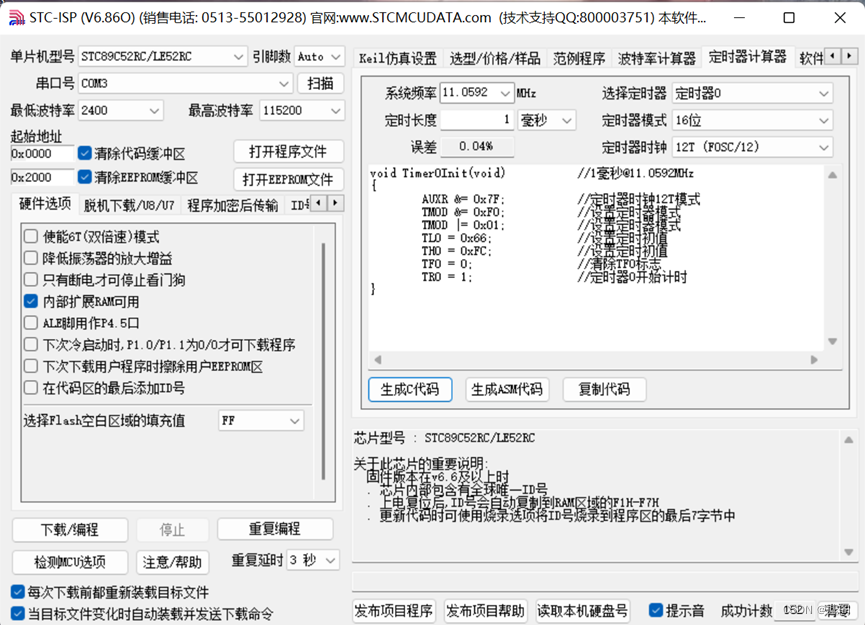This screenshot has height=625, width=865.
Task: Toggle 只有断电才可停止看门狗 checkbox
Action: 31,280
